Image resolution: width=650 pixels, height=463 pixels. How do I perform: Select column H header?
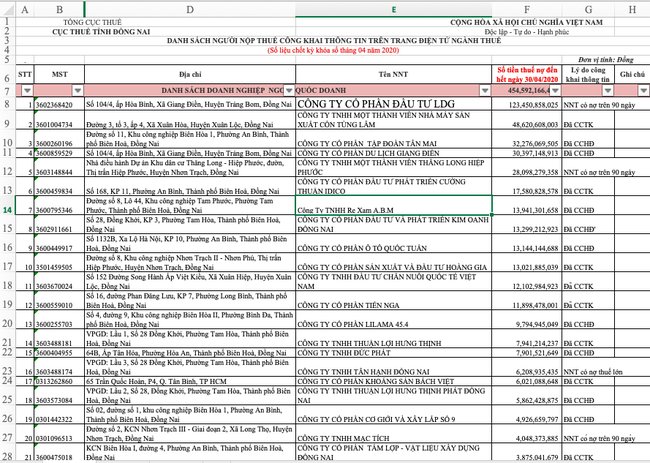point(632,10)
